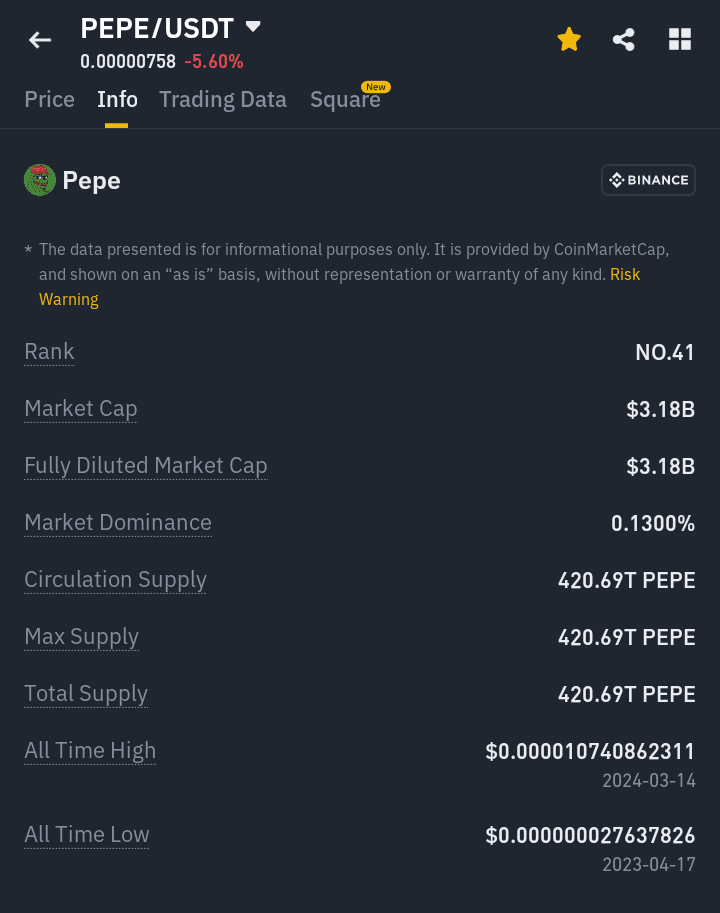The height and width of the screenshot is (913, 720).
Task: Select the Pepe coin logo
Action: tap(39, 180)
